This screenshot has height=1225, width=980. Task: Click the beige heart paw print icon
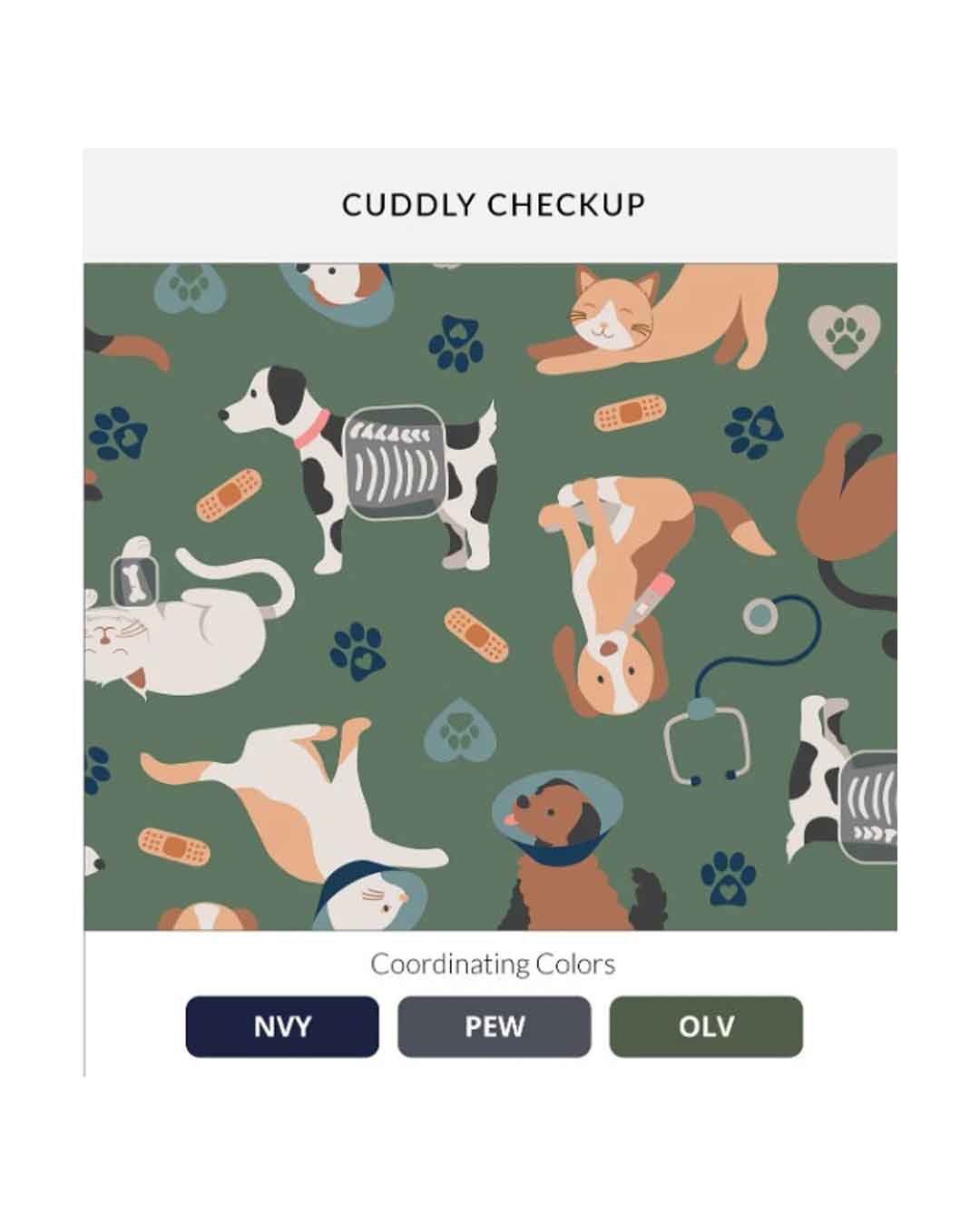[x=844, y=336]
